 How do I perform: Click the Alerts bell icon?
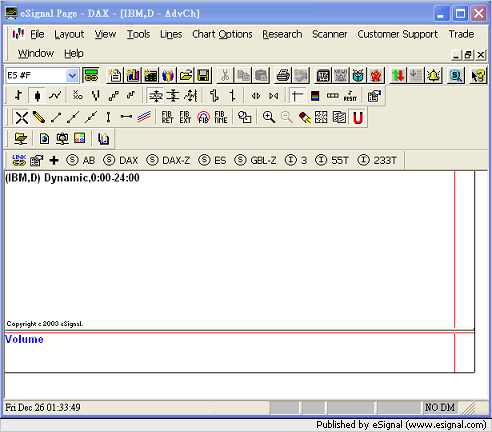point(434,75)
